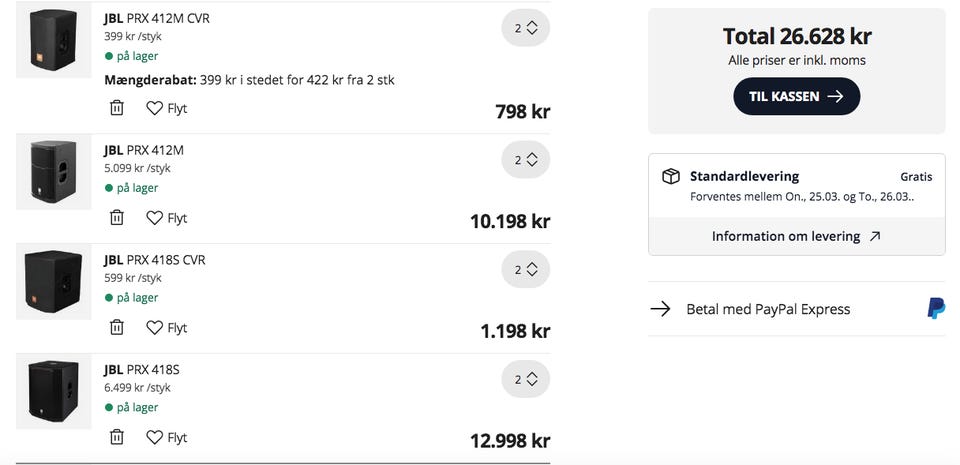Click heart icon for JBL PRX 412M CVR
This screenshot has width=960, height=465.
pyautogui.click(x=154, y=108)
